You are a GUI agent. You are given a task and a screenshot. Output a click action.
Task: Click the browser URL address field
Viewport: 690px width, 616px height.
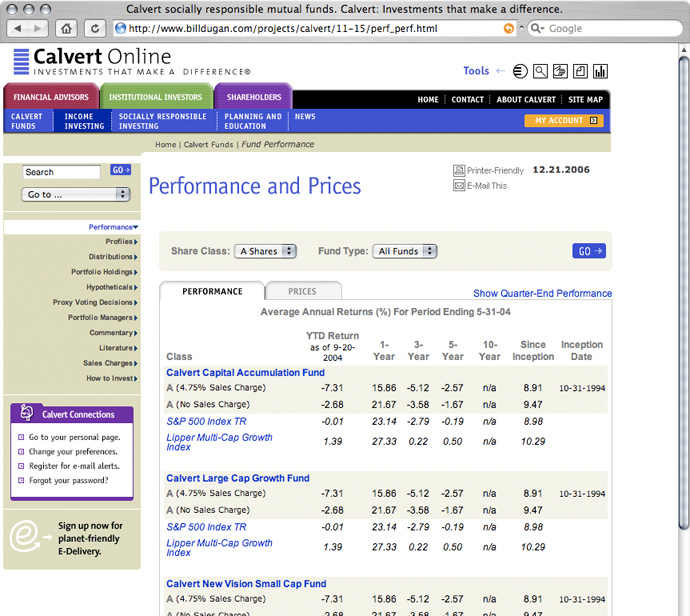[x=315, y=29]
